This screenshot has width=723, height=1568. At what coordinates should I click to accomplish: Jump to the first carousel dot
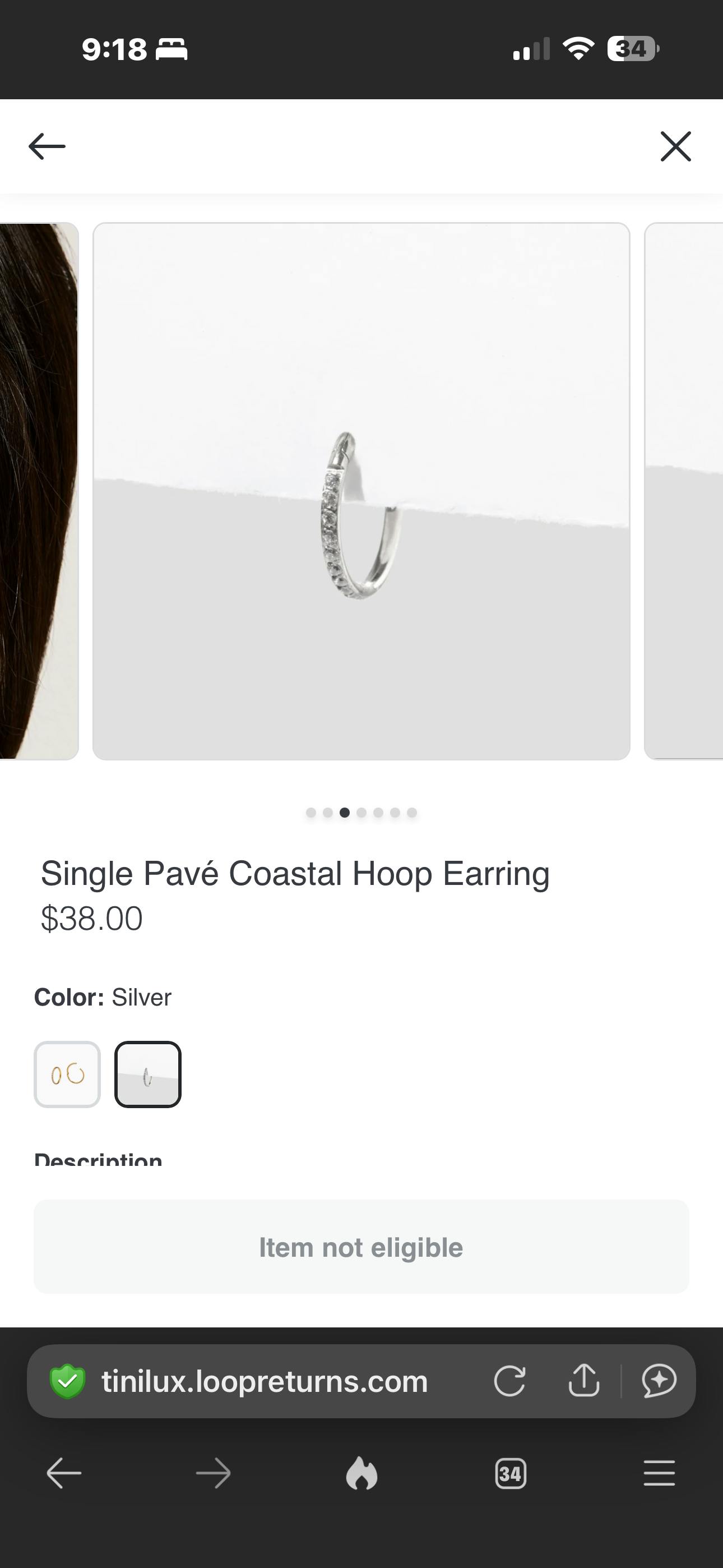(311, 813)
